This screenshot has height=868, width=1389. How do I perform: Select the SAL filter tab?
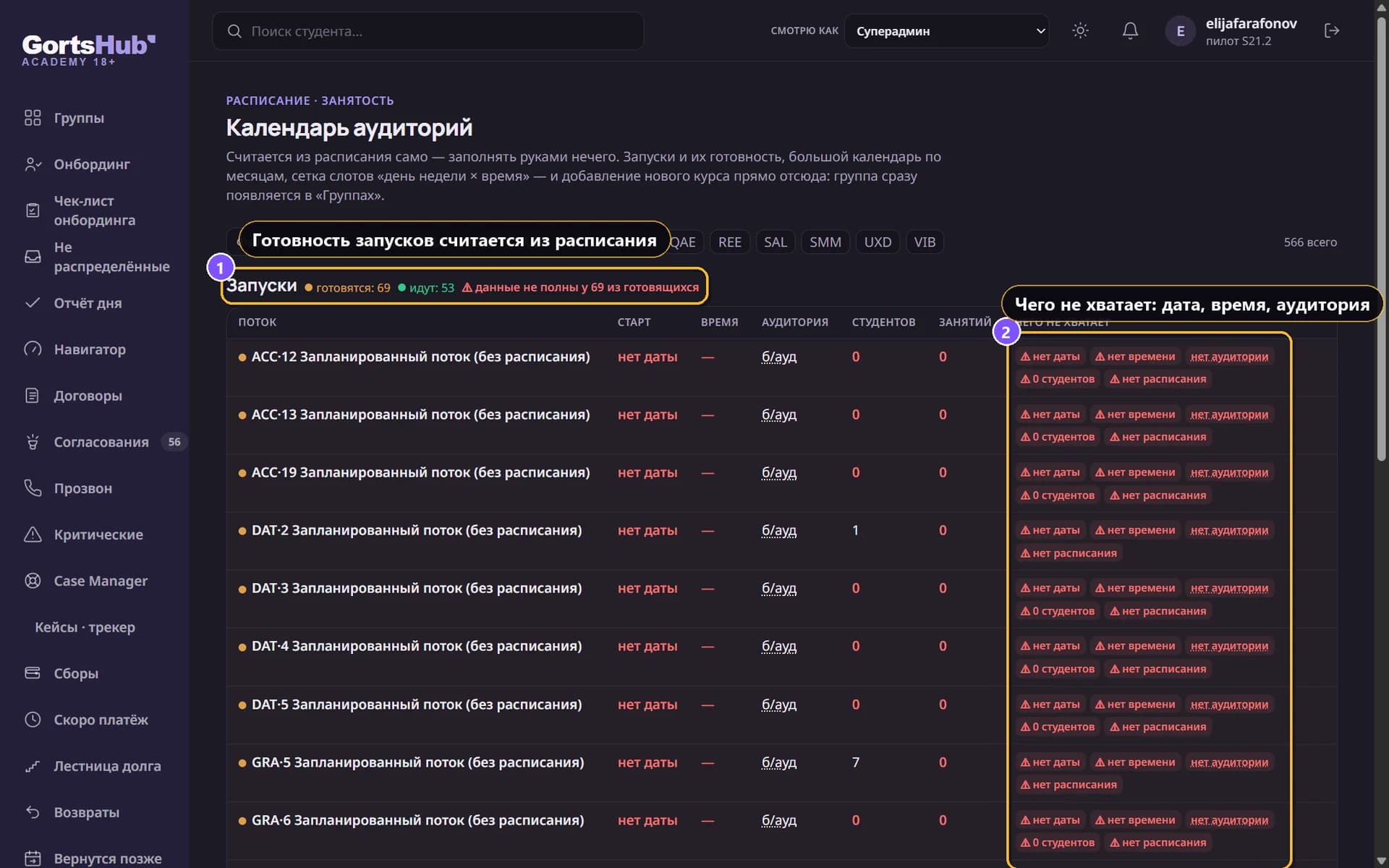[775, 242]
